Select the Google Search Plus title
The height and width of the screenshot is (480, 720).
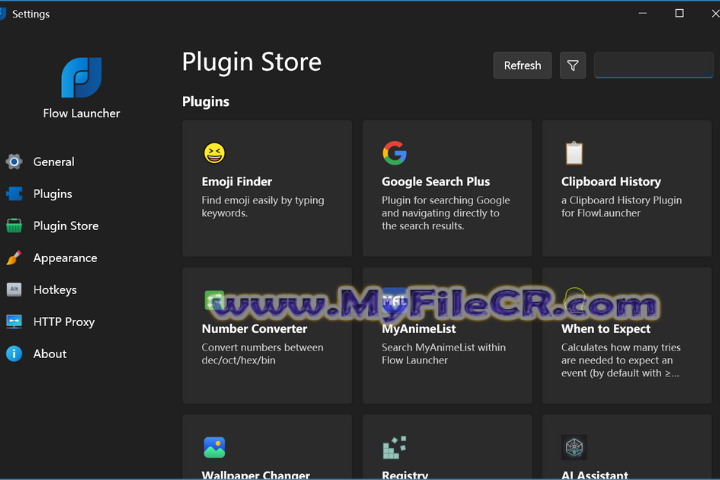click(436, 181)
